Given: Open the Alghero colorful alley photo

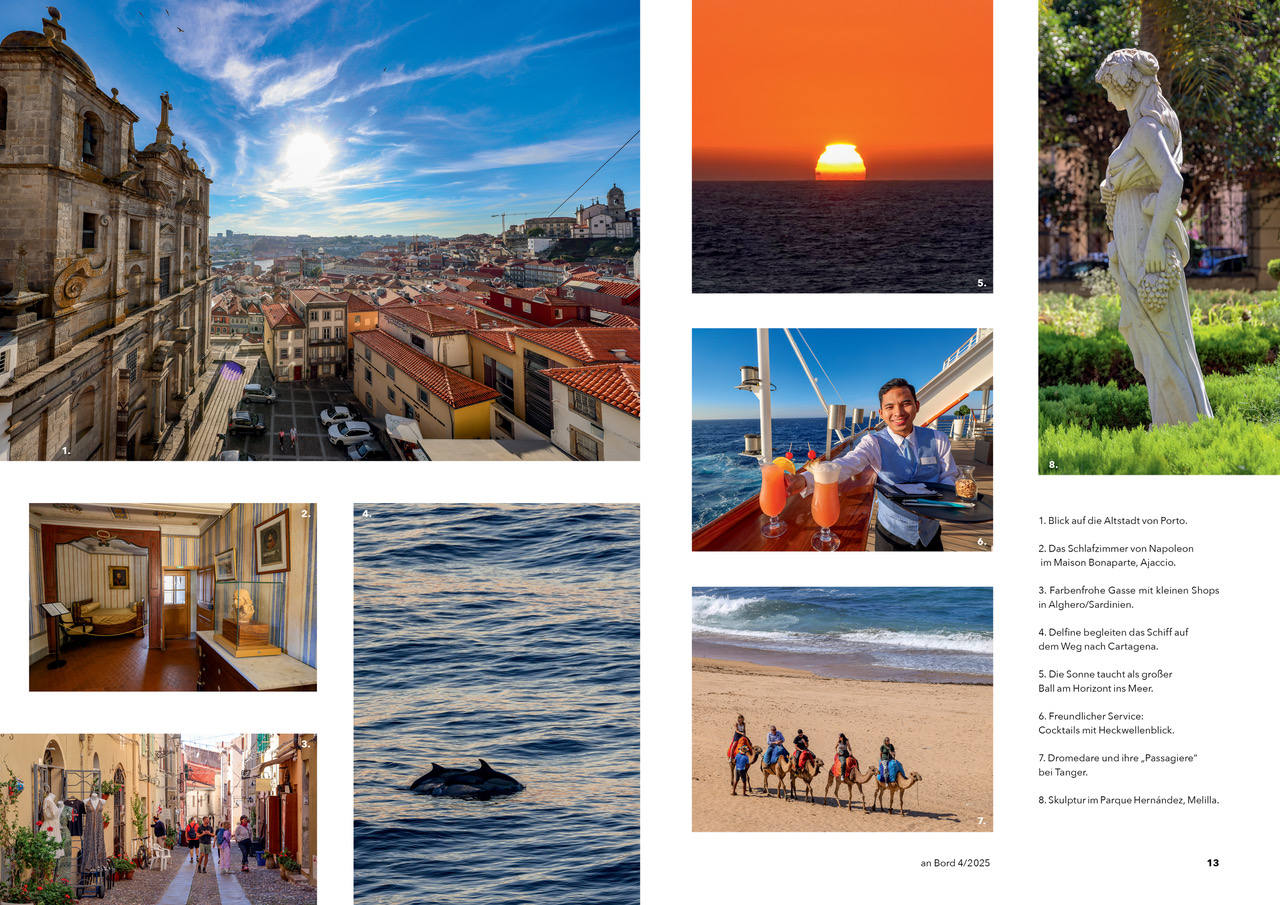Looking at the screenshot, I should [158, 819].
